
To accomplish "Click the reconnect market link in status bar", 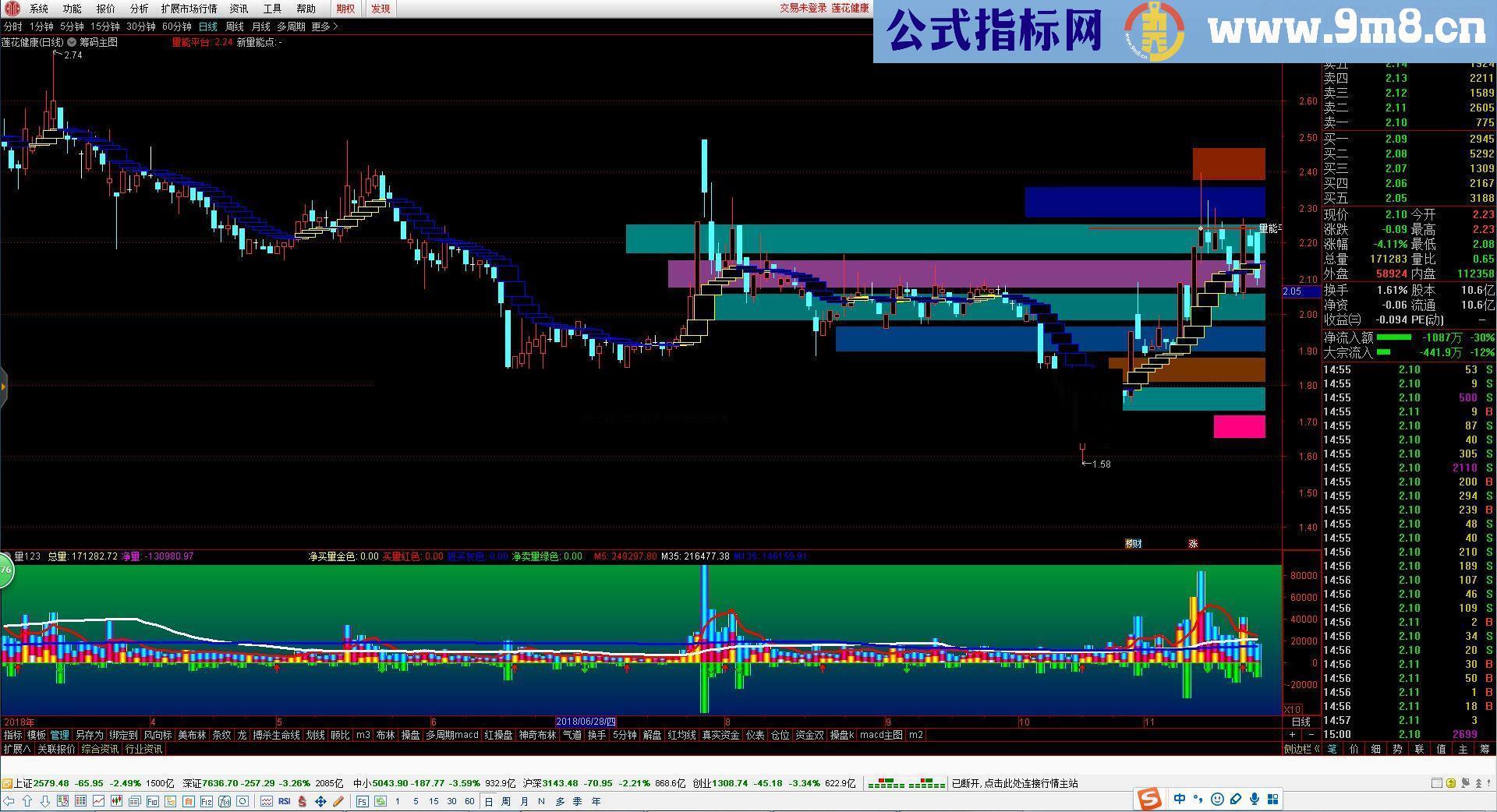I will tap(1014, 783).
